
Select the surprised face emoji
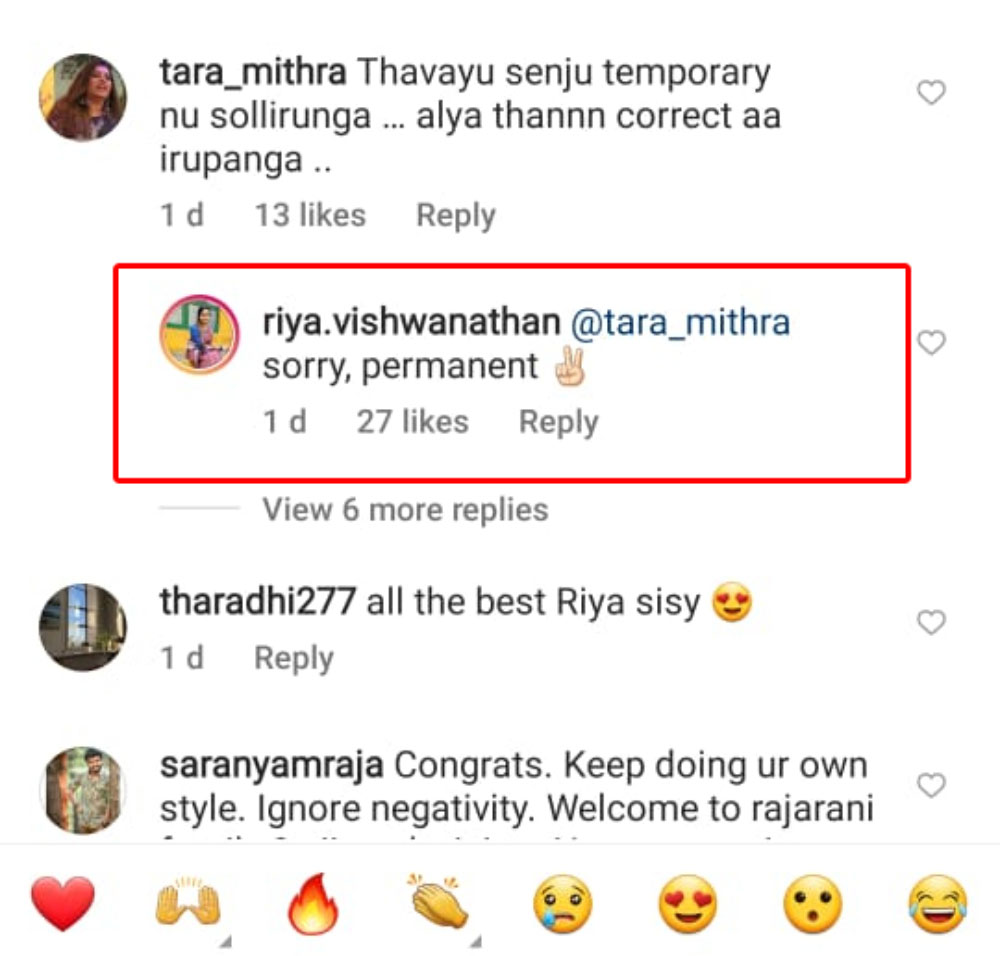point(812,904)
